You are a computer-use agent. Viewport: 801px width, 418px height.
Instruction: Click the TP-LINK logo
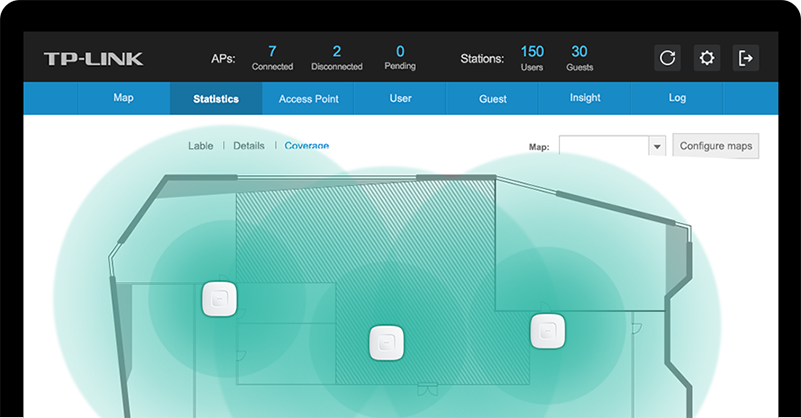pos(93,59)
